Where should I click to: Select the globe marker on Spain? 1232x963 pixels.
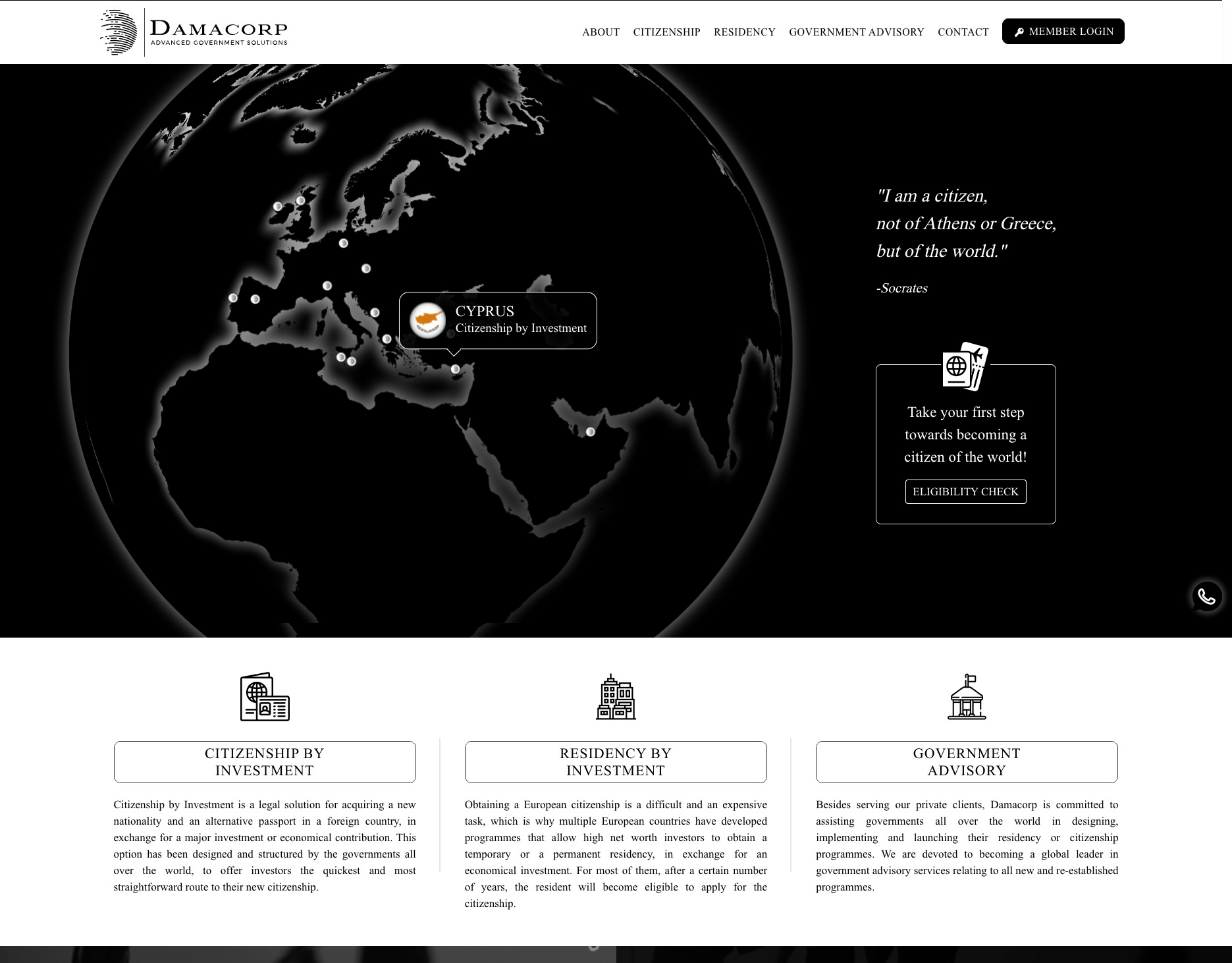pyautogui.click(x=255, y=299)
